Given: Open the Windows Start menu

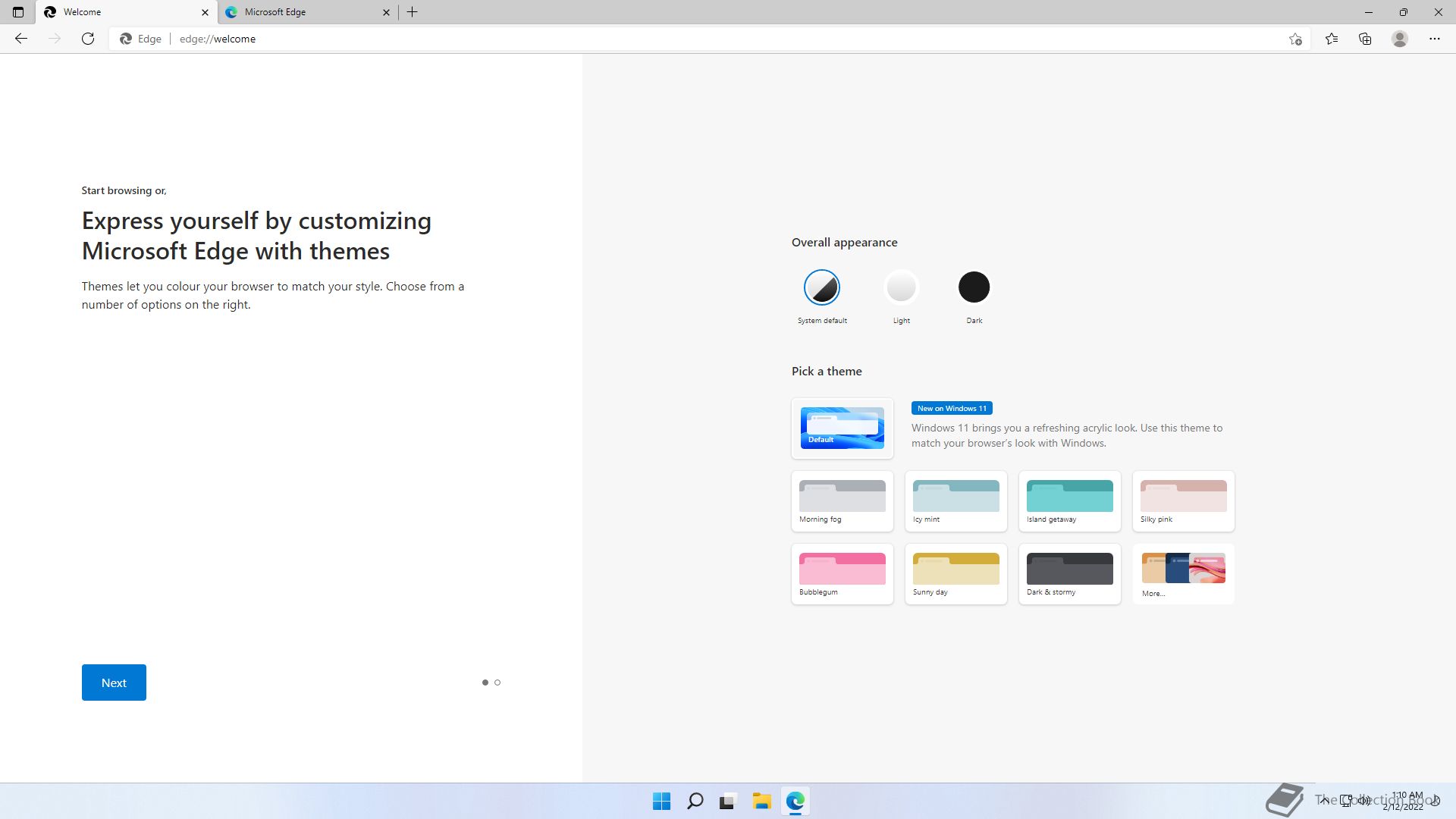Looking at the screenshot, I should point(661,801).
